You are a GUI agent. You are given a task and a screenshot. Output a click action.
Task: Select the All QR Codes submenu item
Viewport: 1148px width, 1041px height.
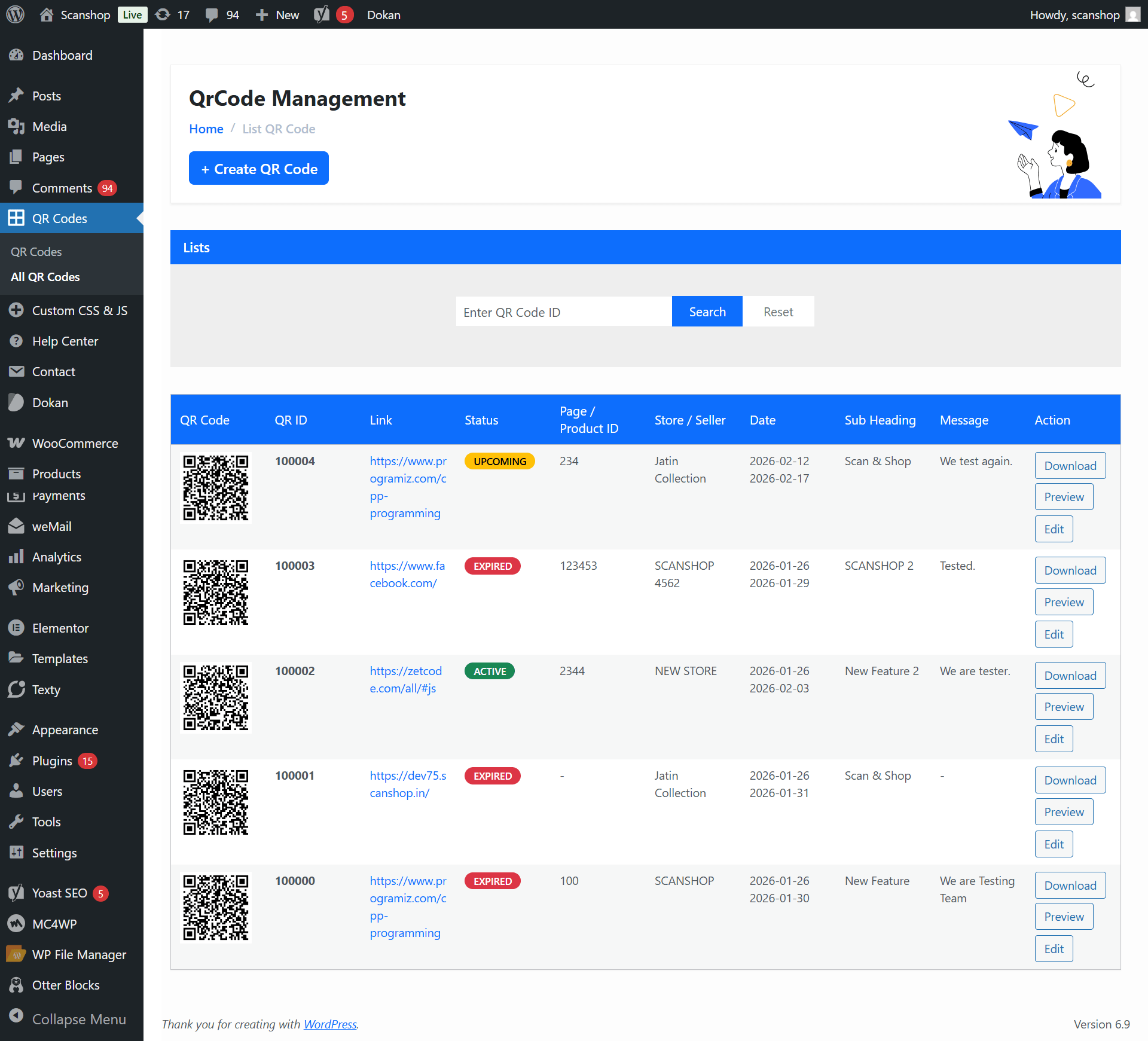(45, 277)
